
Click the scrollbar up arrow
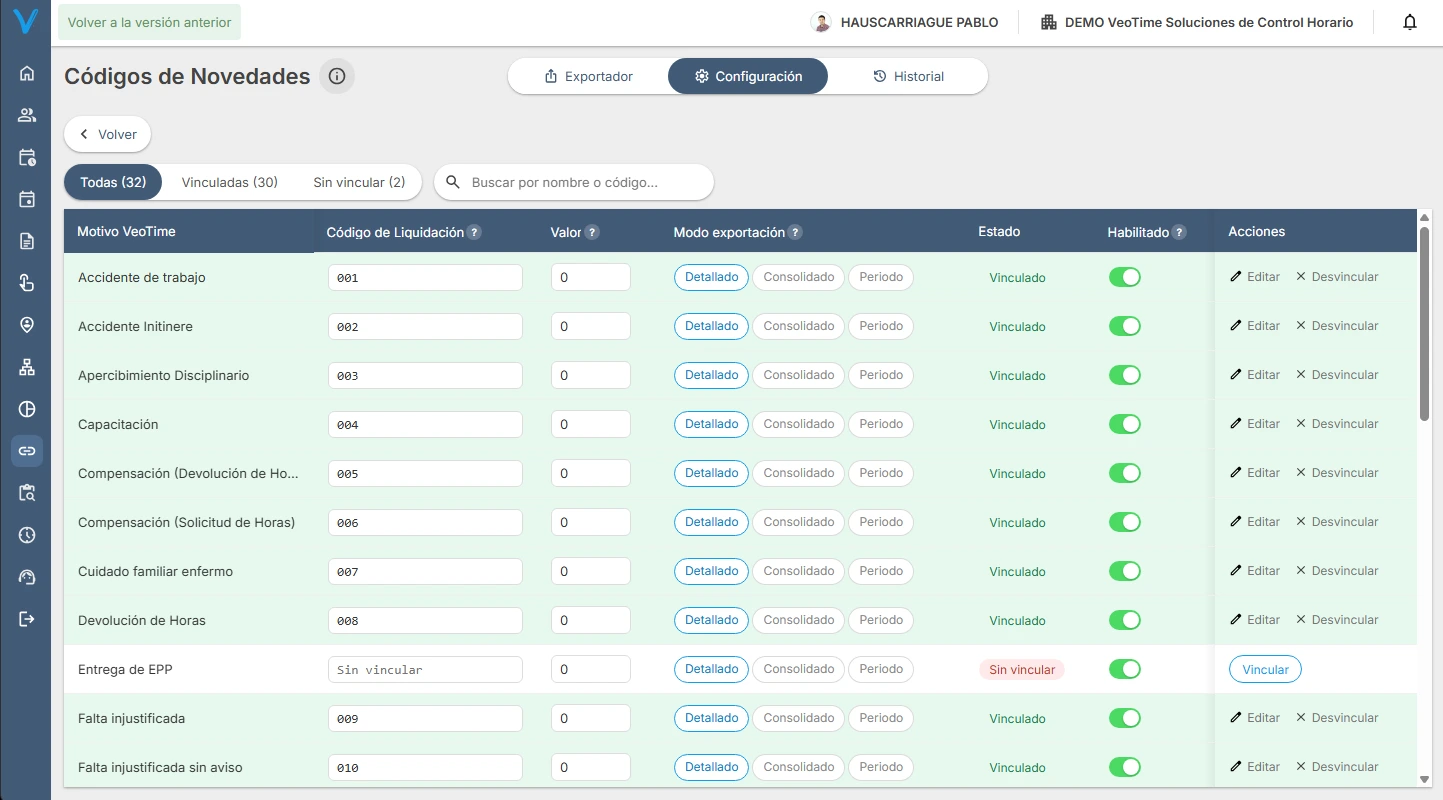pos(1424,217)
